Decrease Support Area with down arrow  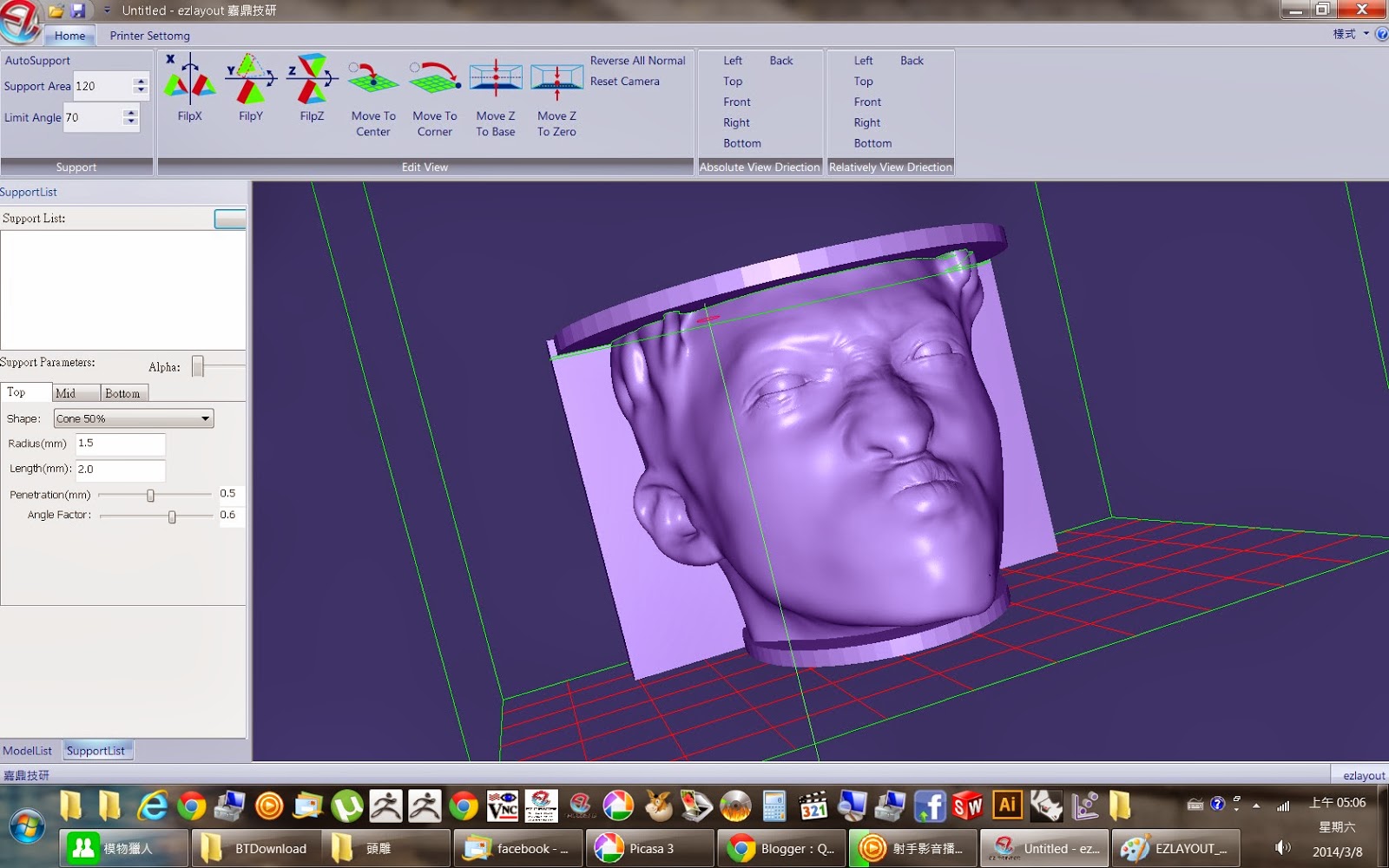[x=141, y=90]
